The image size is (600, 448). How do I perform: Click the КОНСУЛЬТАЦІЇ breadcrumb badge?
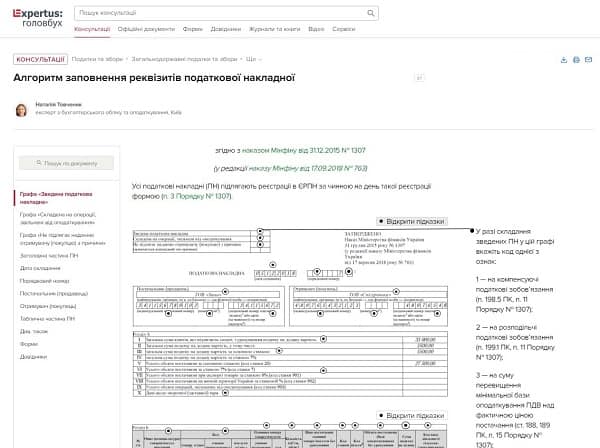pos(41,59)
